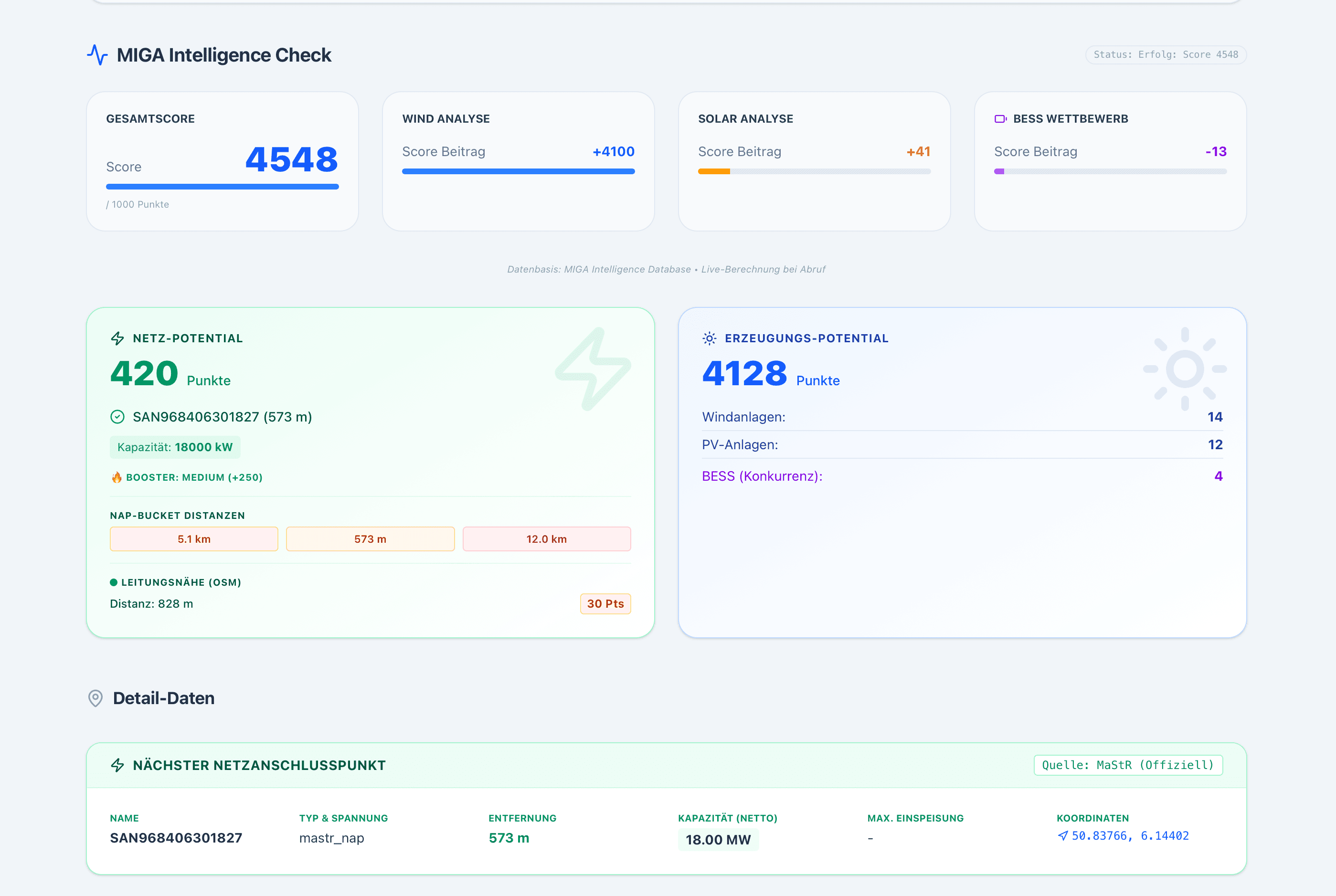Viewport: 1336px width, 896px height.
Task: Click the lightning icon next to Netz-Potential
Action: click(117, 337)
